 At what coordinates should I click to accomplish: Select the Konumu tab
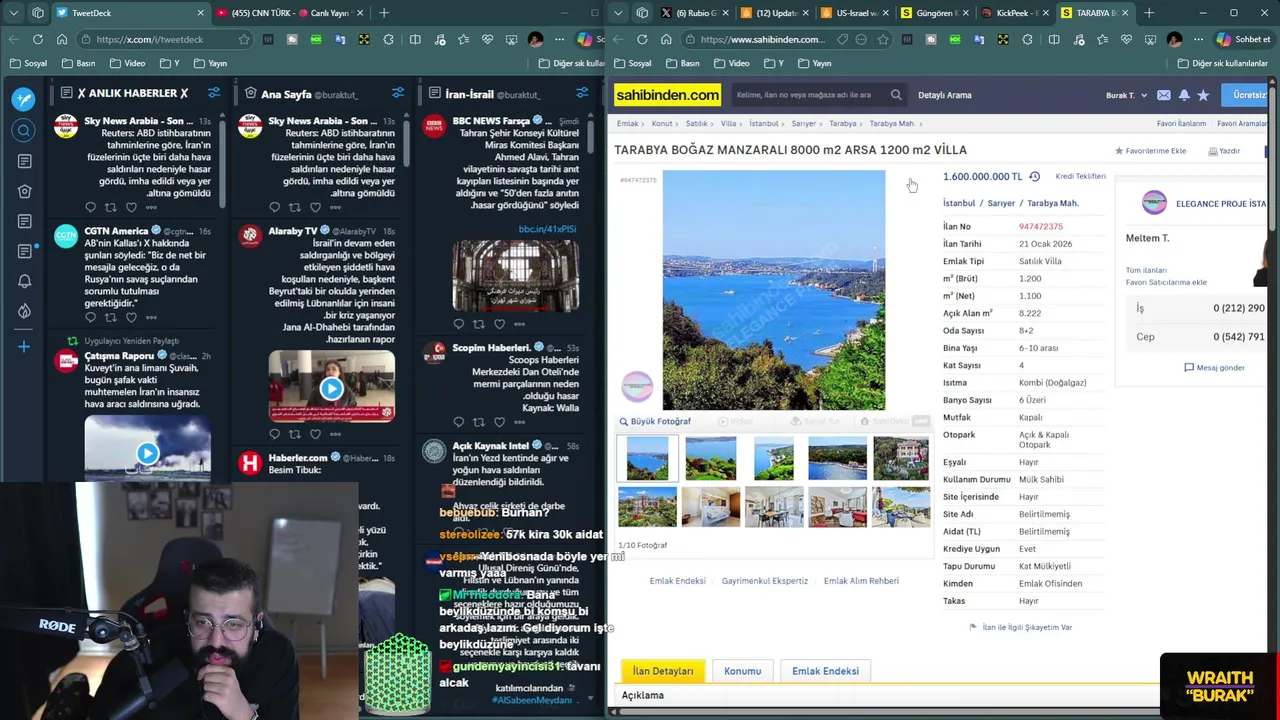[x=742, y=671]
